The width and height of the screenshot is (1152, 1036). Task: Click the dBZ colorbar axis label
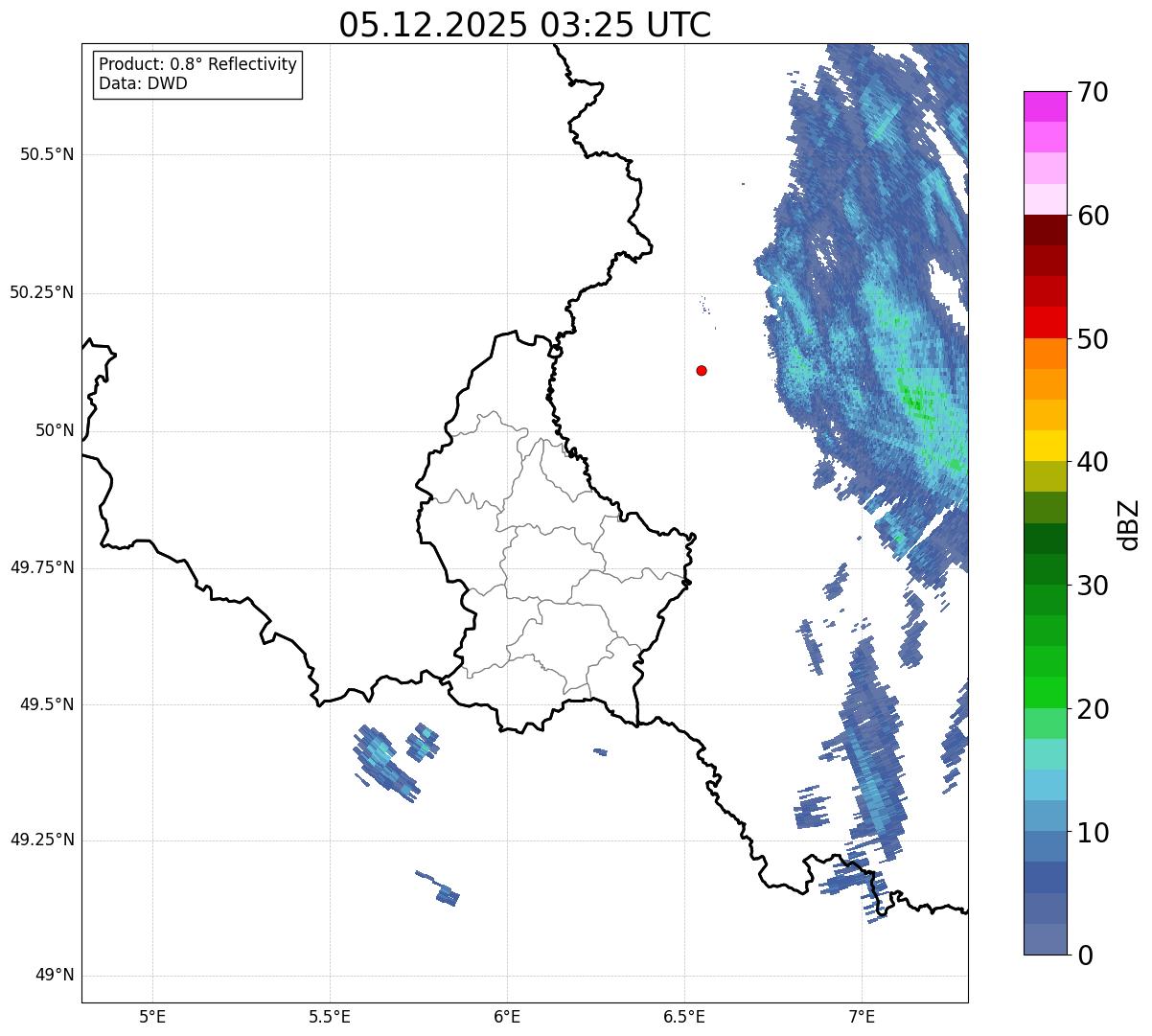(x=1129, y=524)
